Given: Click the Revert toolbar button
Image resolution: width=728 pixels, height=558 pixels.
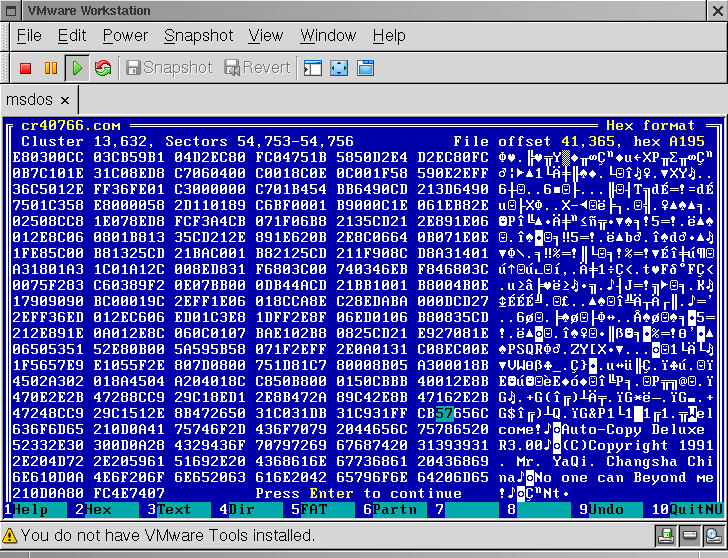Looking at the screenshot, I should click(x=257, y=68).
